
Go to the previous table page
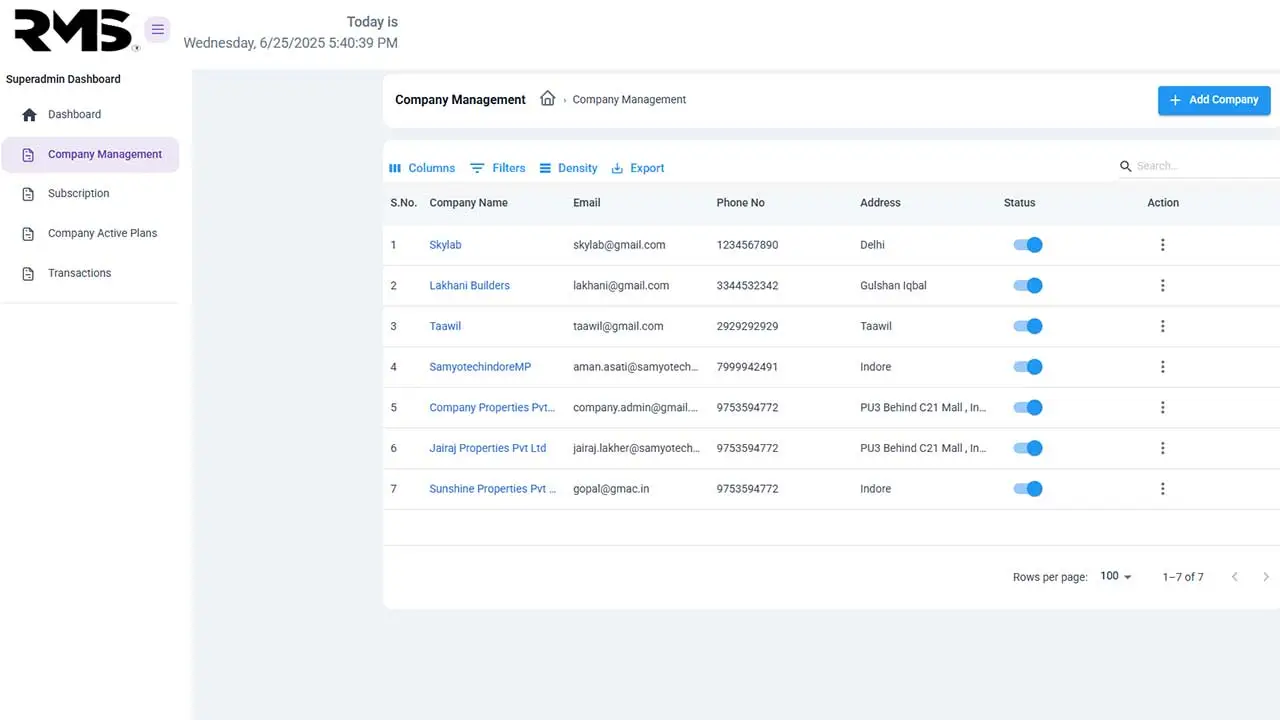(x=1235, y=577)
